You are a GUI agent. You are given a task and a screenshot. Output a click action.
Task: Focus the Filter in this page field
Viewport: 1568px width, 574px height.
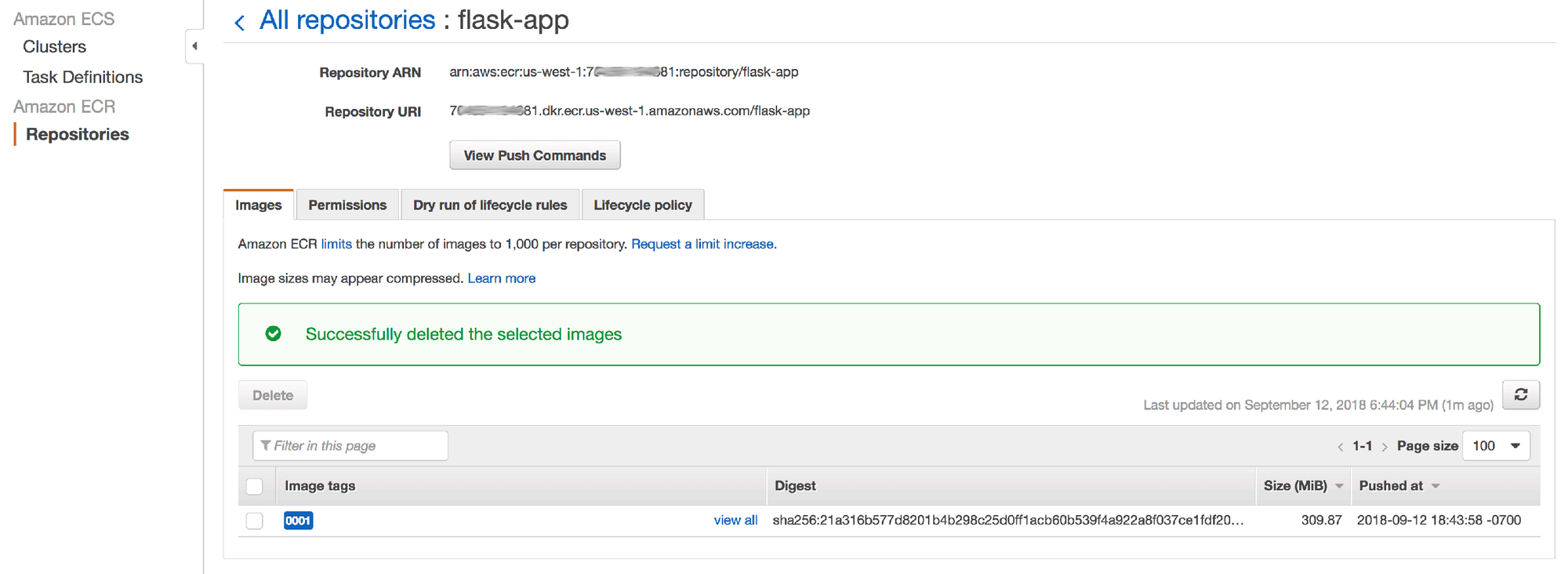pos(350,445)
